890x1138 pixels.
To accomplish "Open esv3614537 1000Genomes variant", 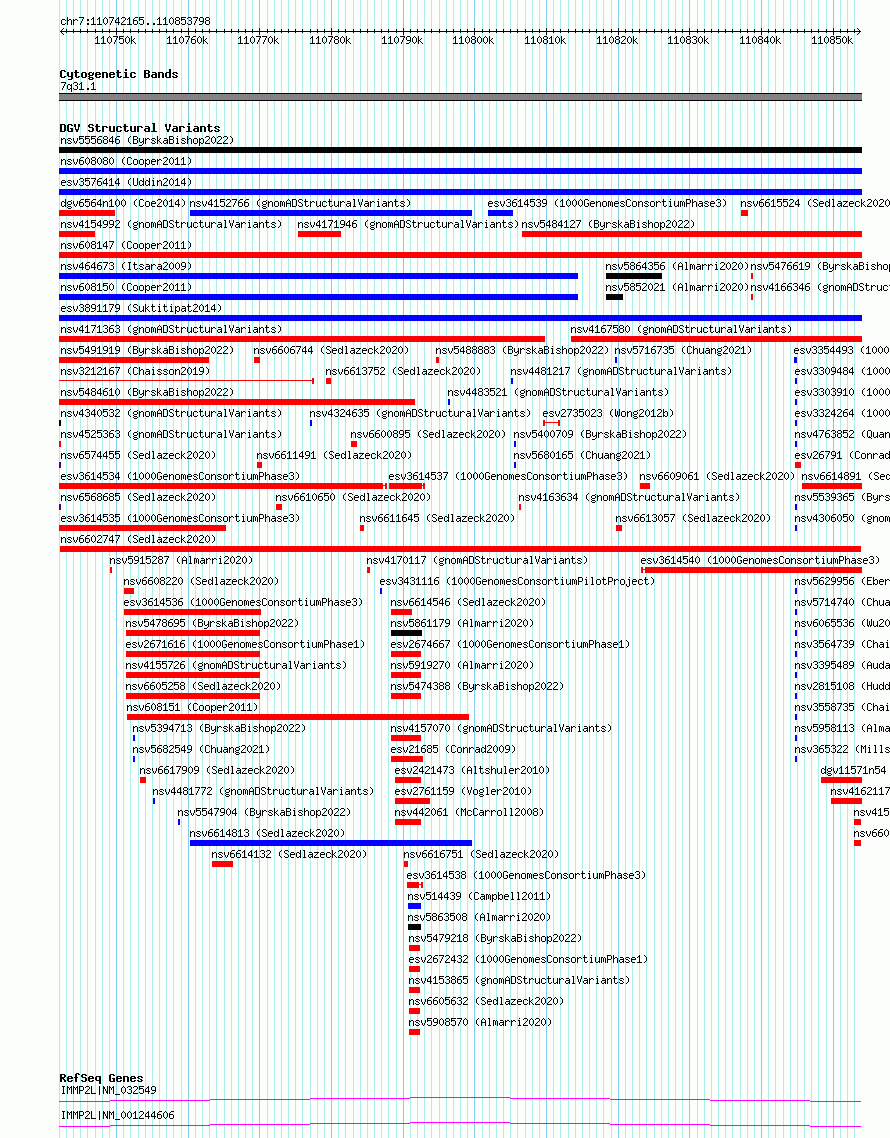I will tap(508, 477).
